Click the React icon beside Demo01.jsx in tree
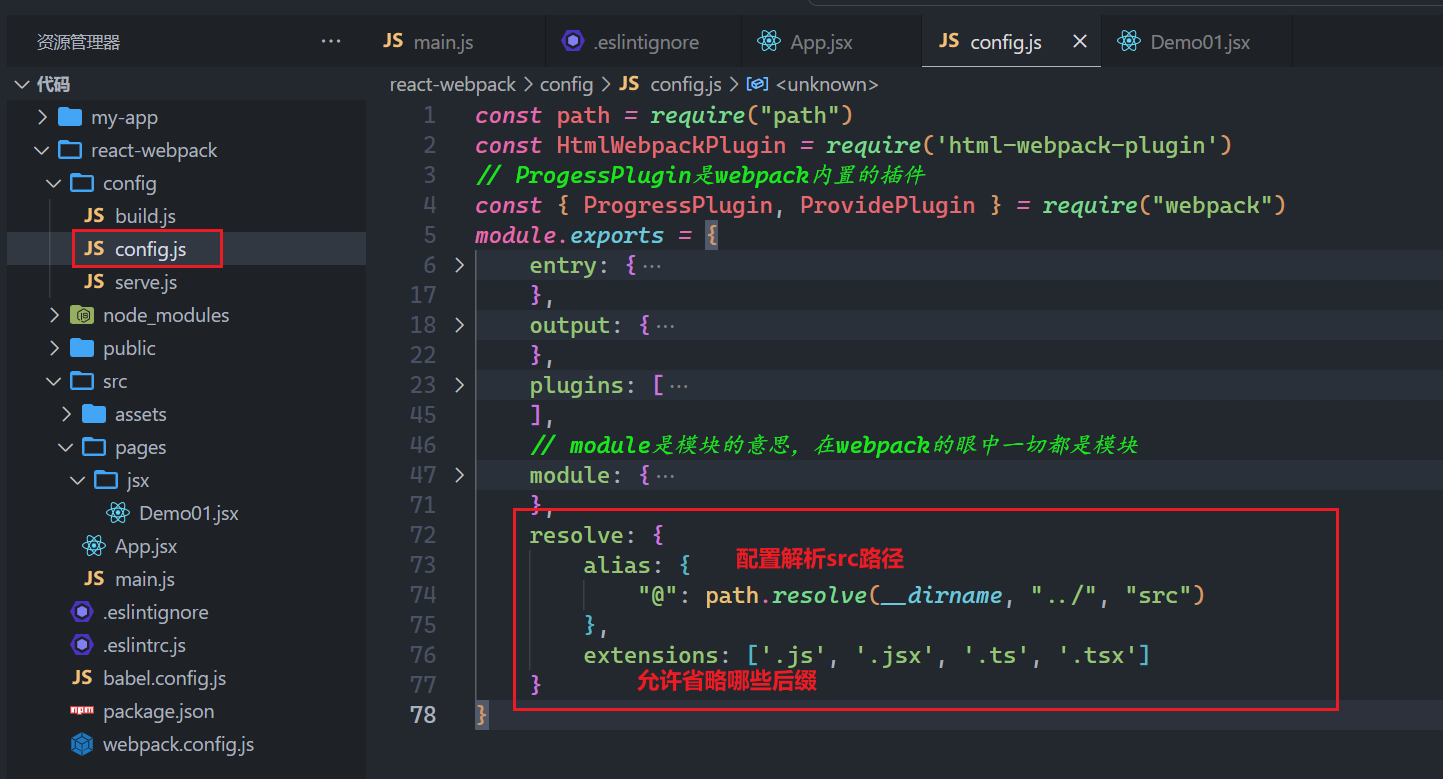Image resolution: width=1443 pixels, height=779 pixels. click(x=118, y=513)
